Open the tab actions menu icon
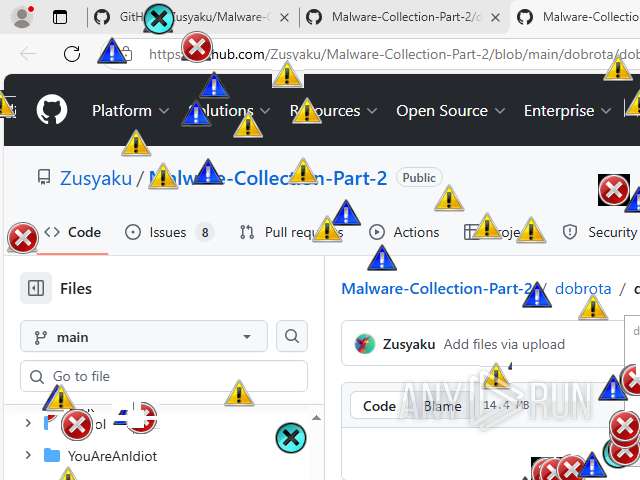The width and height of the screenshot is (640, 480). (x=60, y=17)
